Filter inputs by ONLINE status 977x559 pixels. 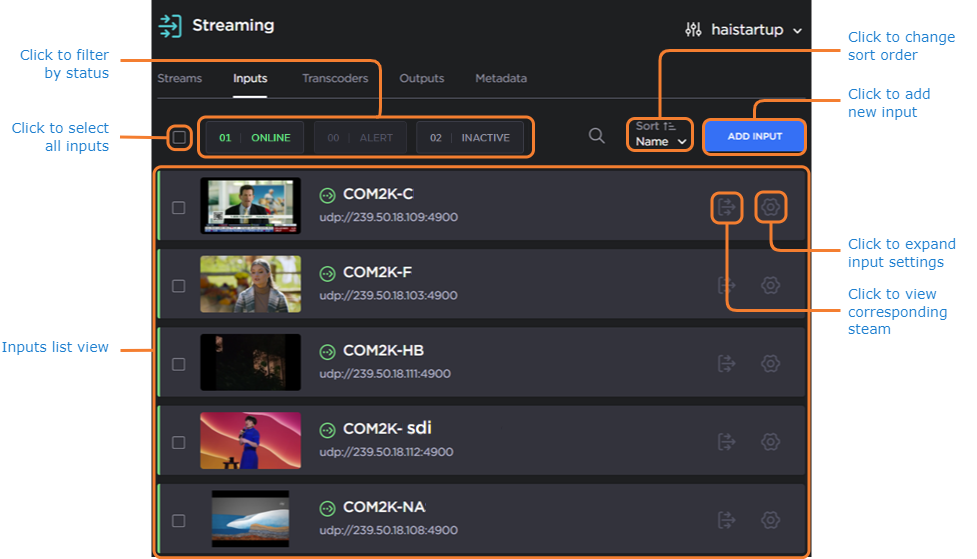coord(255,137)
